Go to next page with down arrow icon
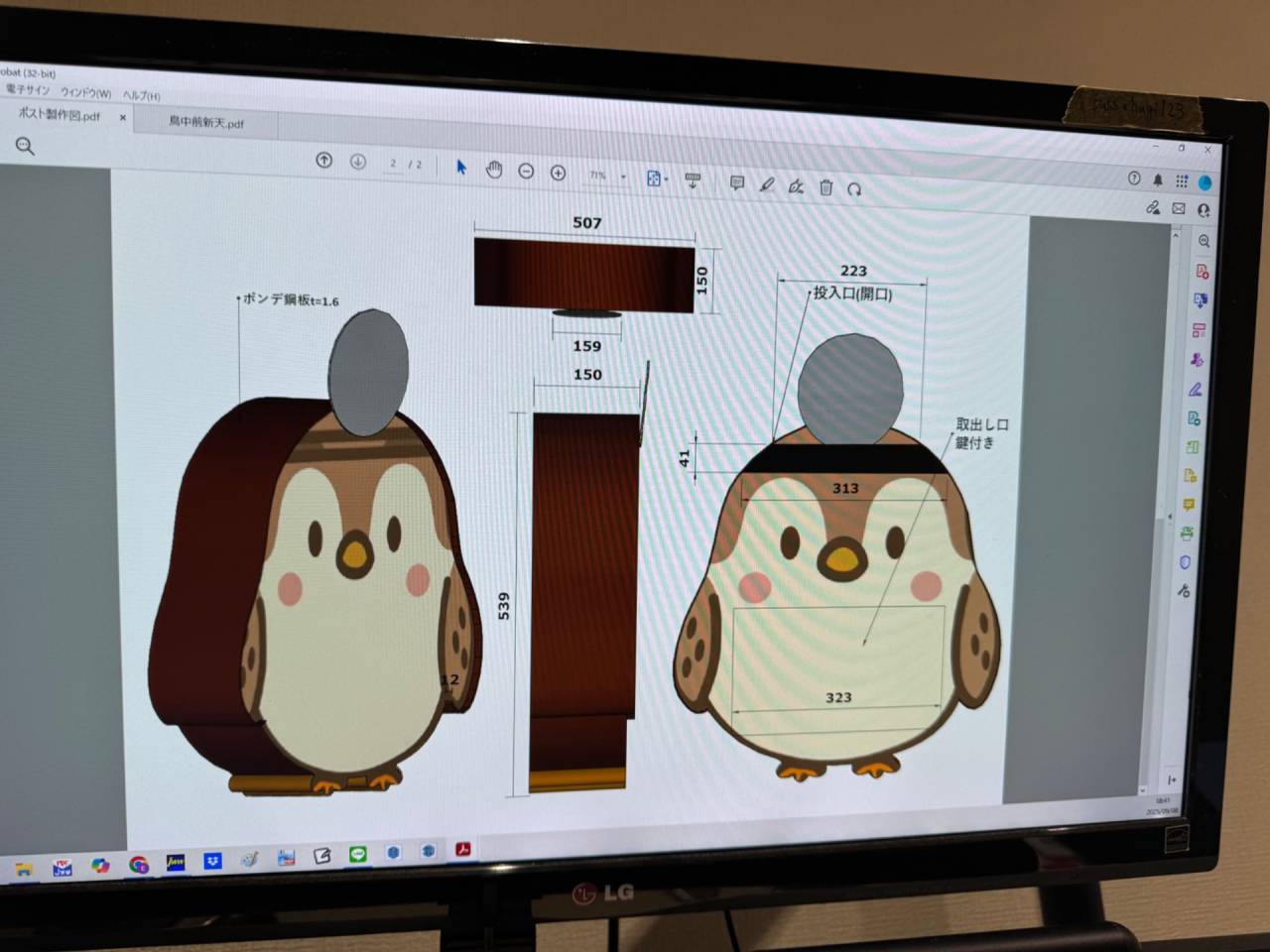Image resolution: width=1270 pixels, height=952 pixels. 357,163
